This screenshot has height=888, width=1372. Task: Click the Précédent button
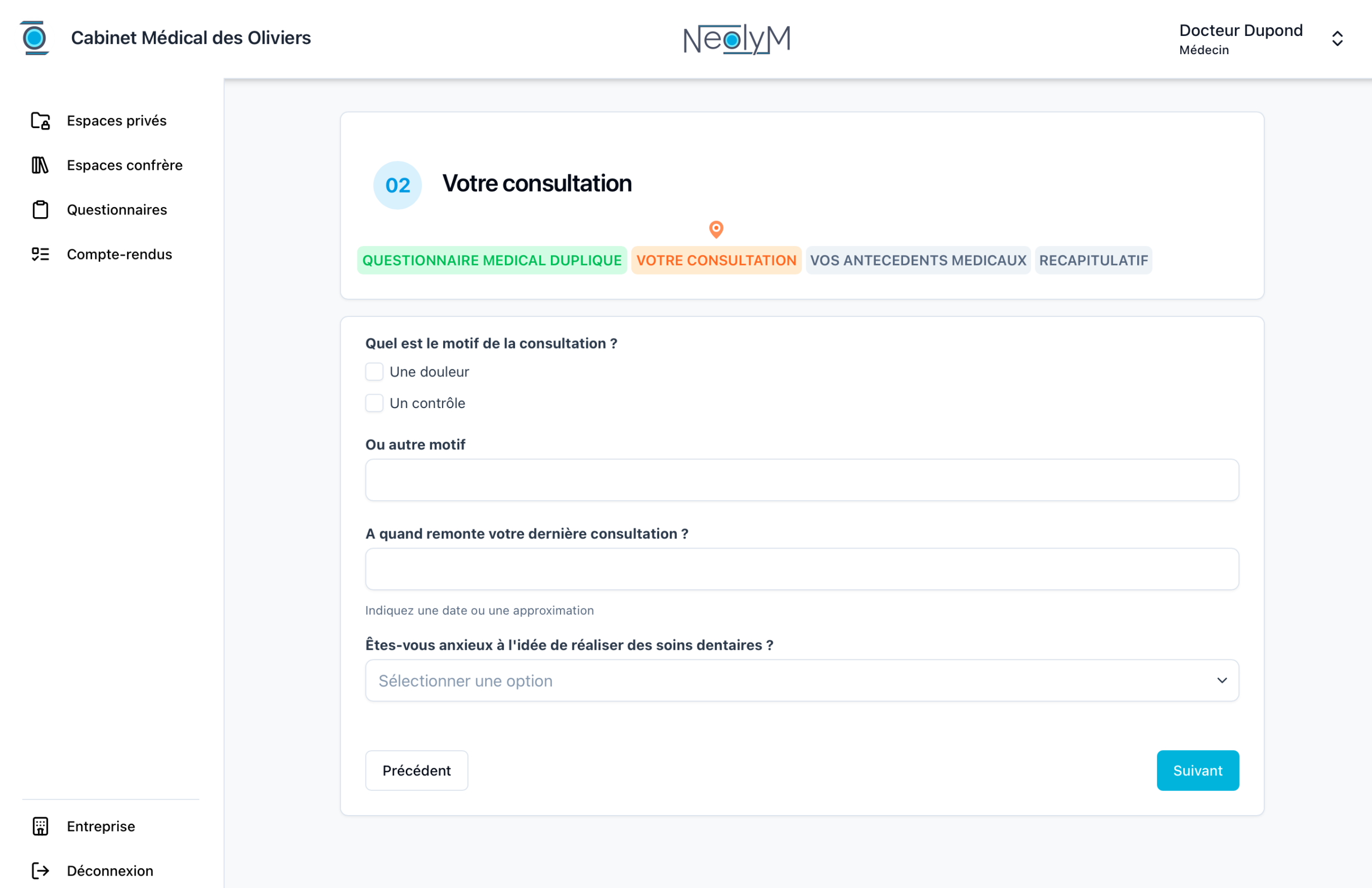coord(416,771)
